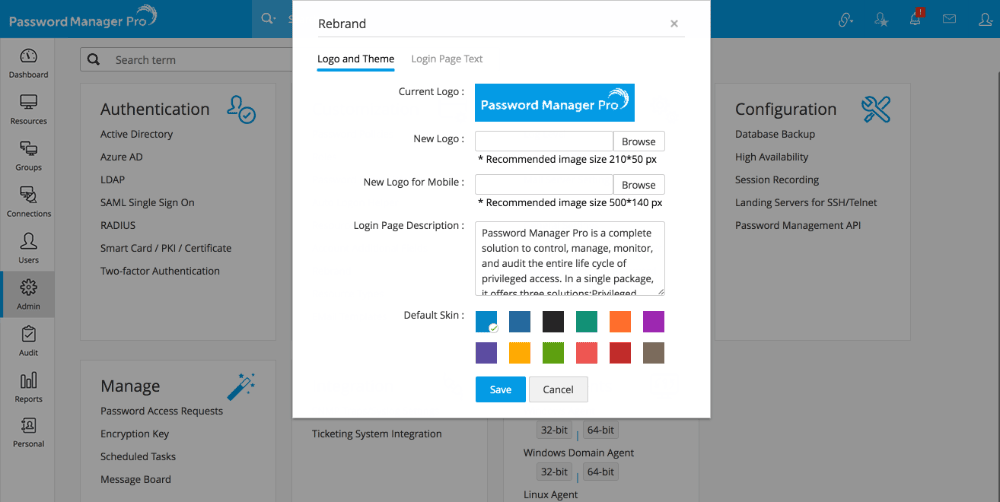Save the rebrand settings

point(500,389)
